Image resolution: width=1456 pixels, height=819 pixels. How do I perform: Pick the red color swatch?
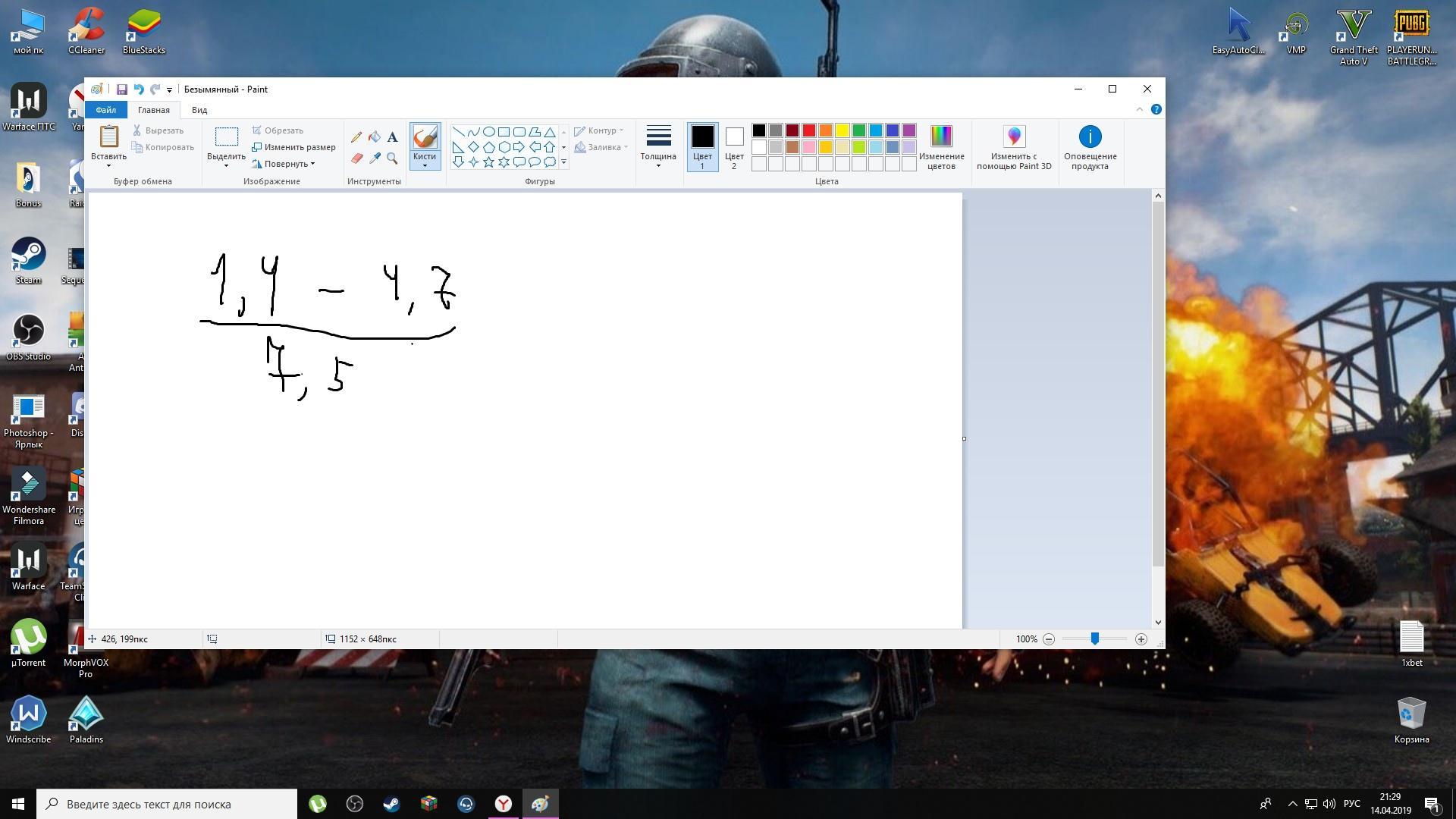809,130
